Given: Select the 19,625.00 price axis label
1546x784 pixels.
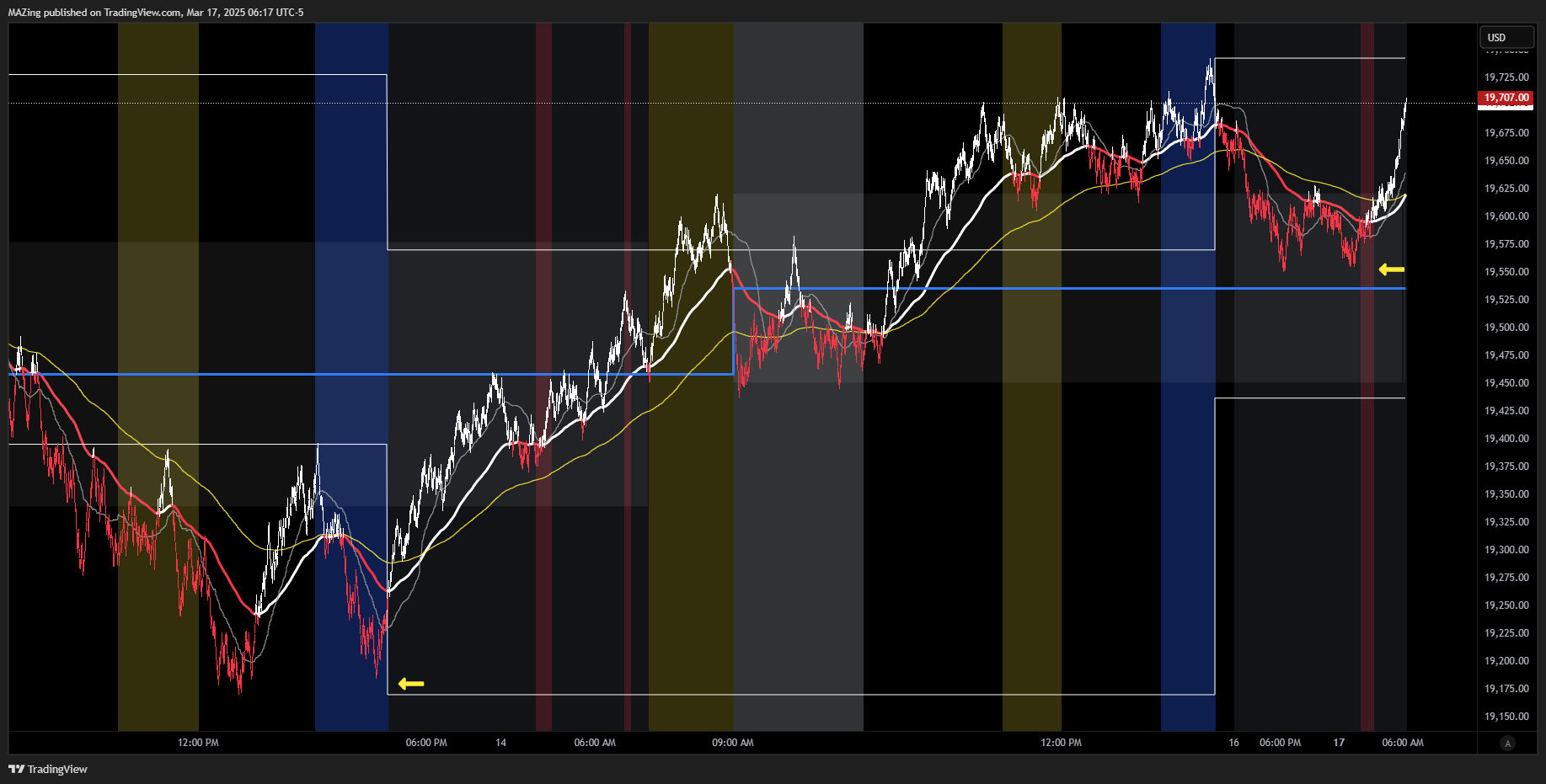Looking at the screenshot, I should pos(1506,189).
